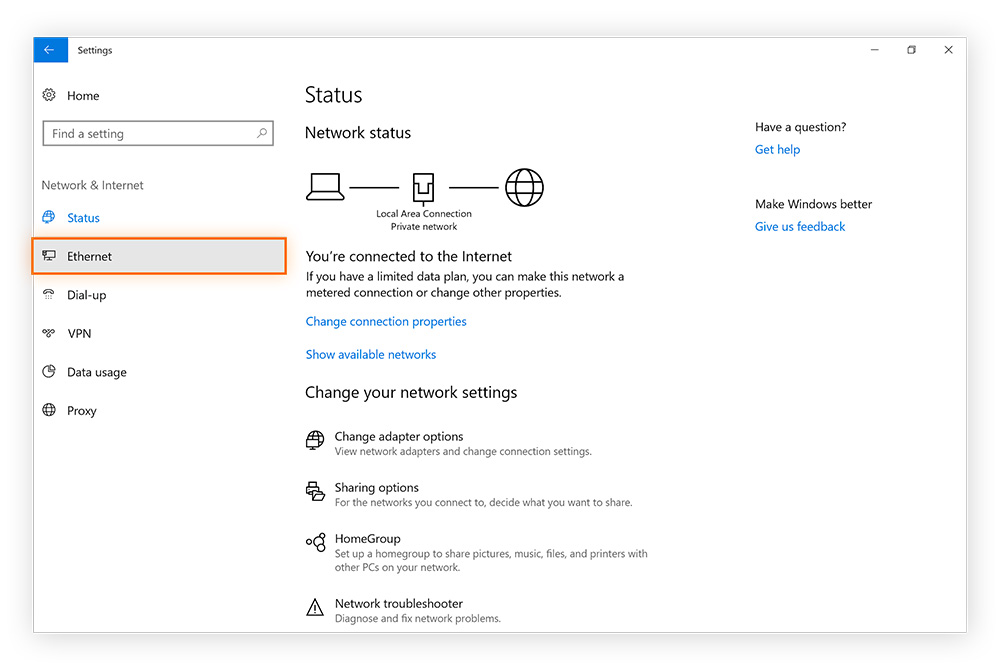The width and height of the screenshot is (1000, 671).
Task: Click the Sharing options icon
Action: pyautogui.click(x=314, y=491)
